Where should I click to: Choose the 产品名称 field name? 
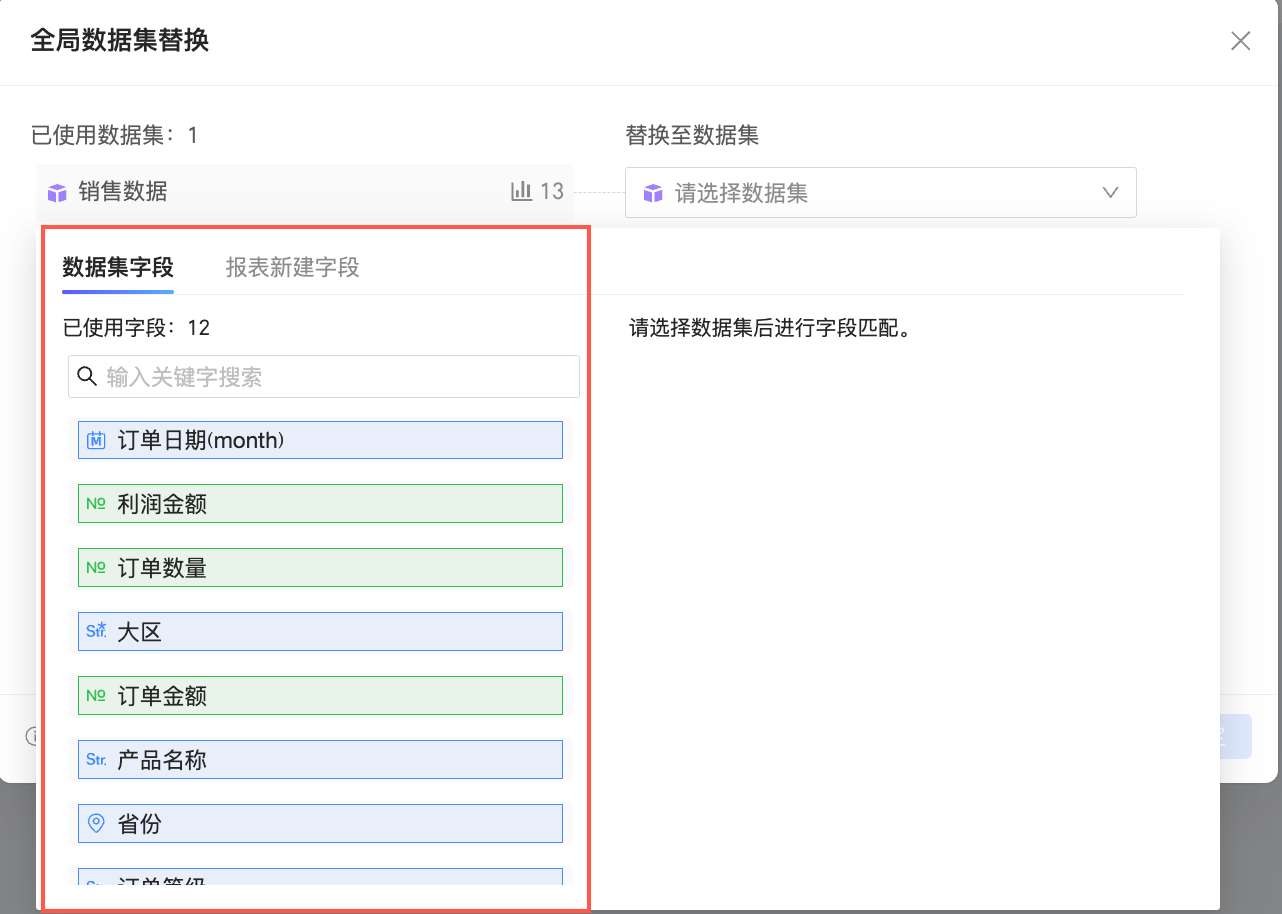coord(162,760)
